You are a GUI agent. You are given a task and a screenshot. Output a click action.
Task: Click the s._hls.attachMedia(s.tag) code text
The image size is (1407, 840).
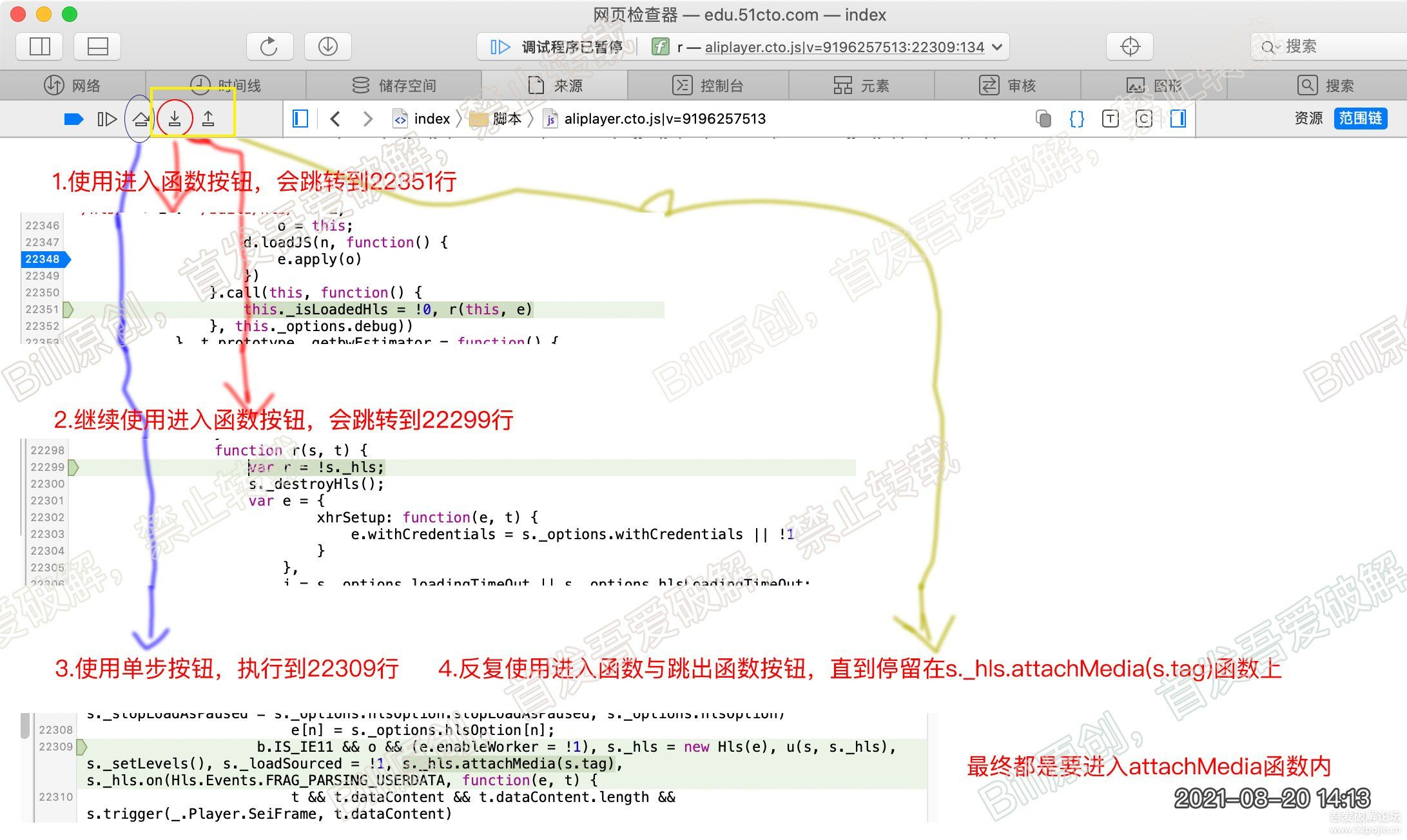click(509, 763)
